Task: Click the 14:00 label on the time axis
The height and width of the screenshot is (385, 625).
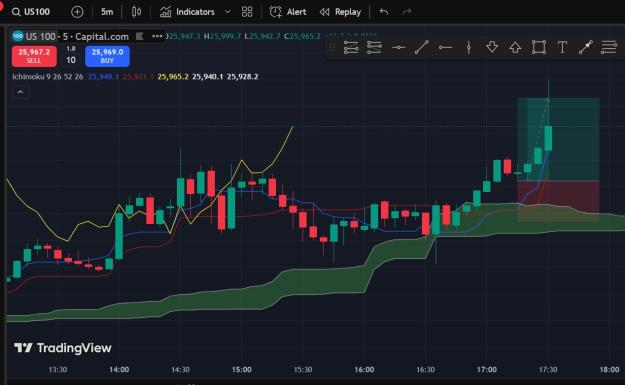Action: pyautogui.click(x=119, y=369)
